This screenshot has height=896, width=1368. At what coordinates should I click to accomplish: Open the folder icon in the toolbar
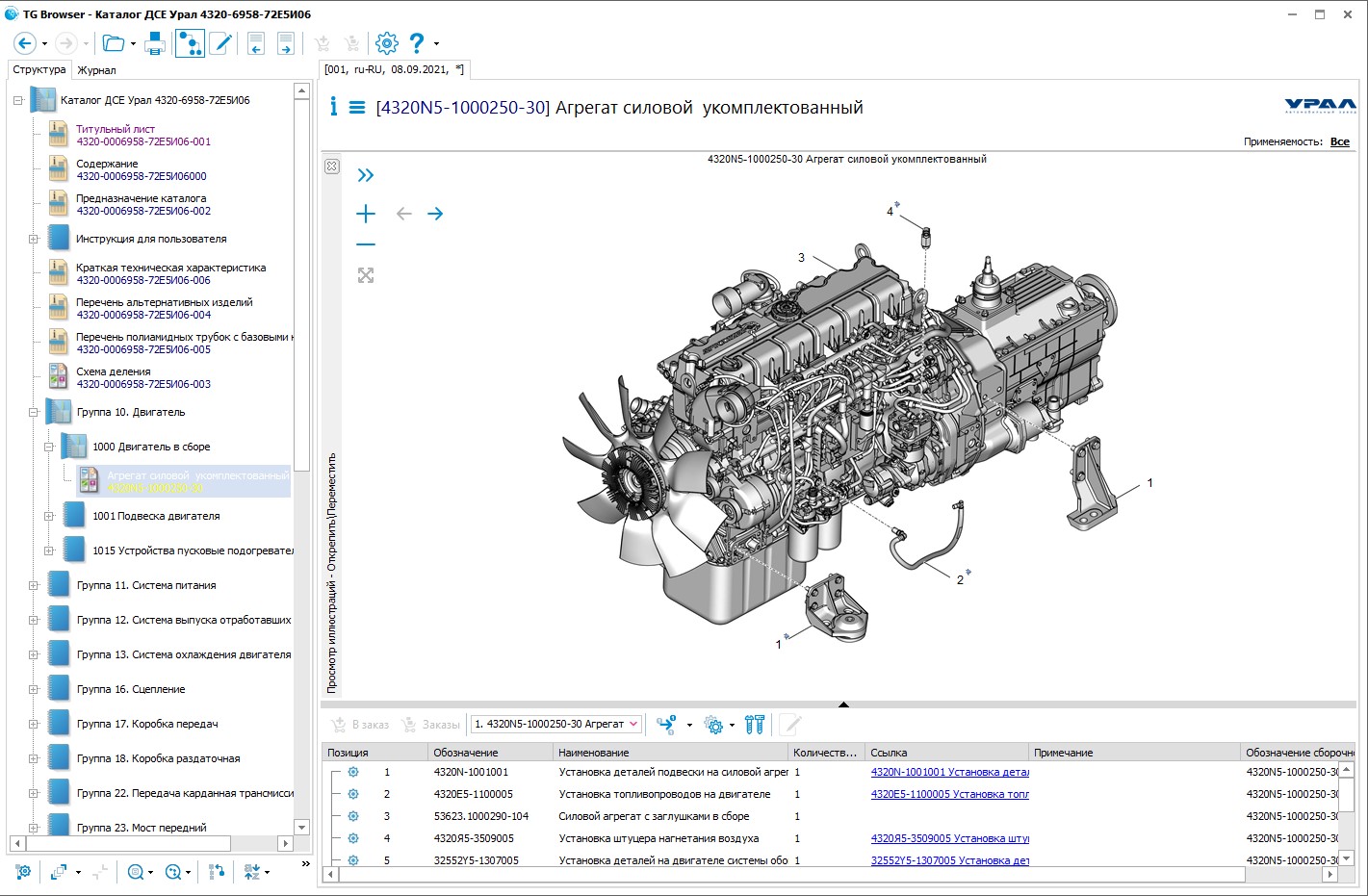tap(113, 43)
